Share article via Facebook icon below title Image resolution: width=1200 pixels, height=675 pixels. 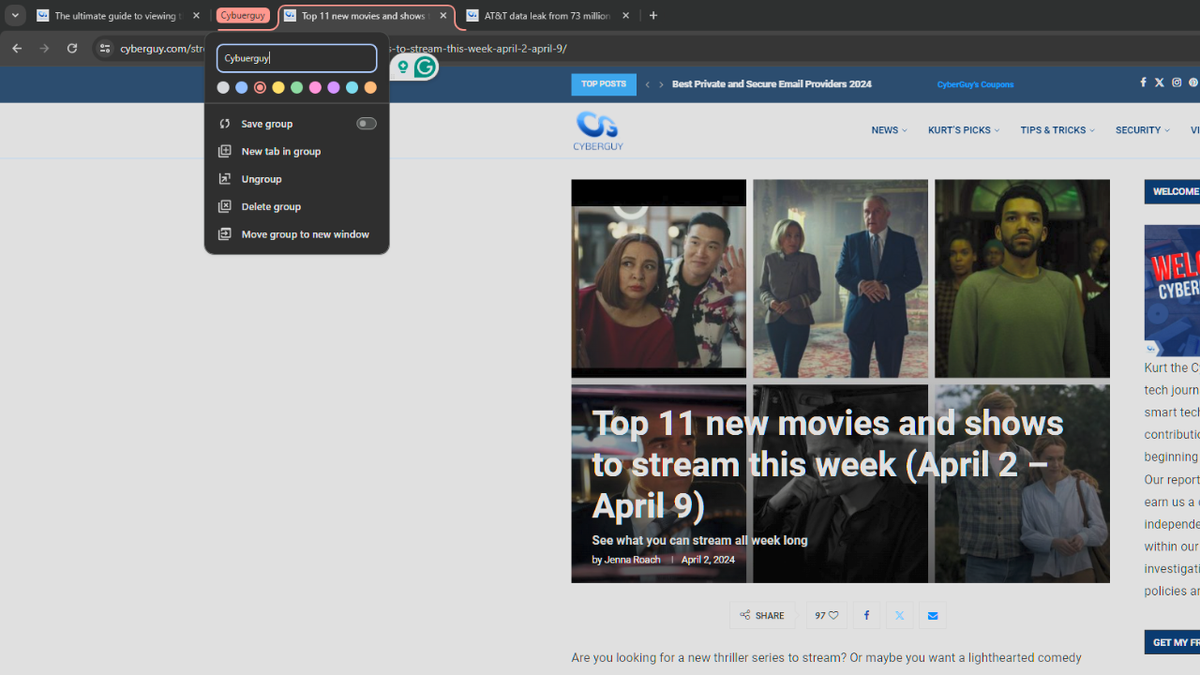tap(866, 615)
